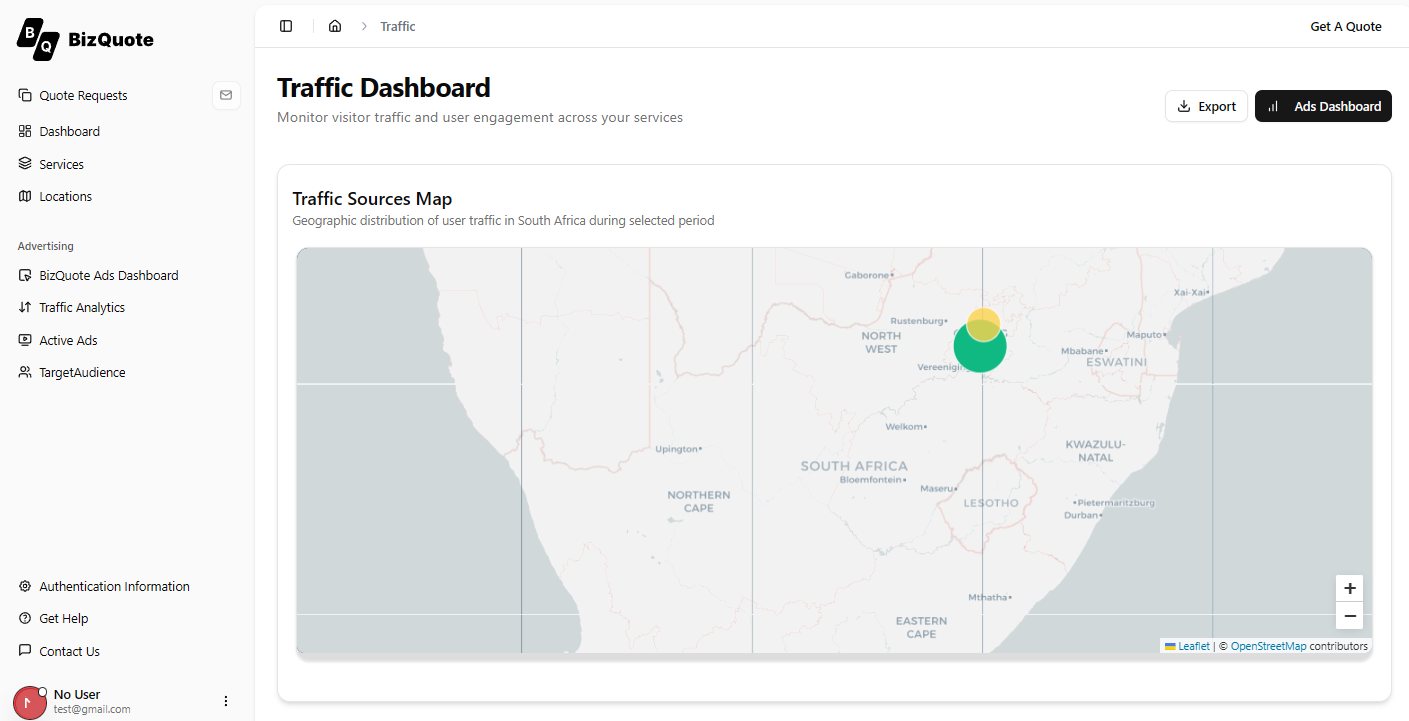This screenshot has width=1409, height=721.
Task: Go to Dashboard in sidebar
Action: click(x=69, y=131)
